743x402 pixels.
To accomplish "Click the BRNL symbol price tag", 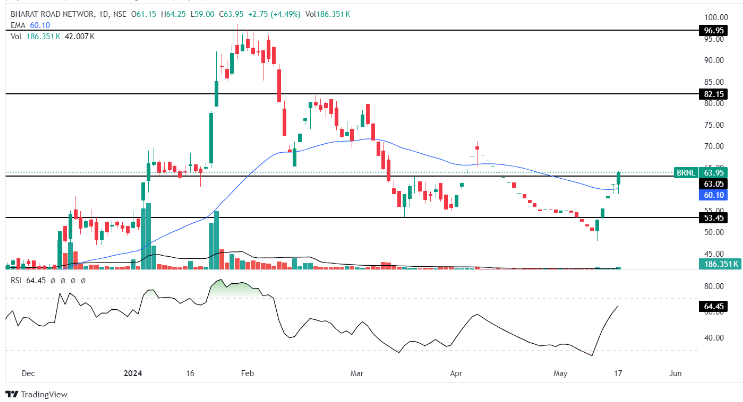I will [685, 172].
